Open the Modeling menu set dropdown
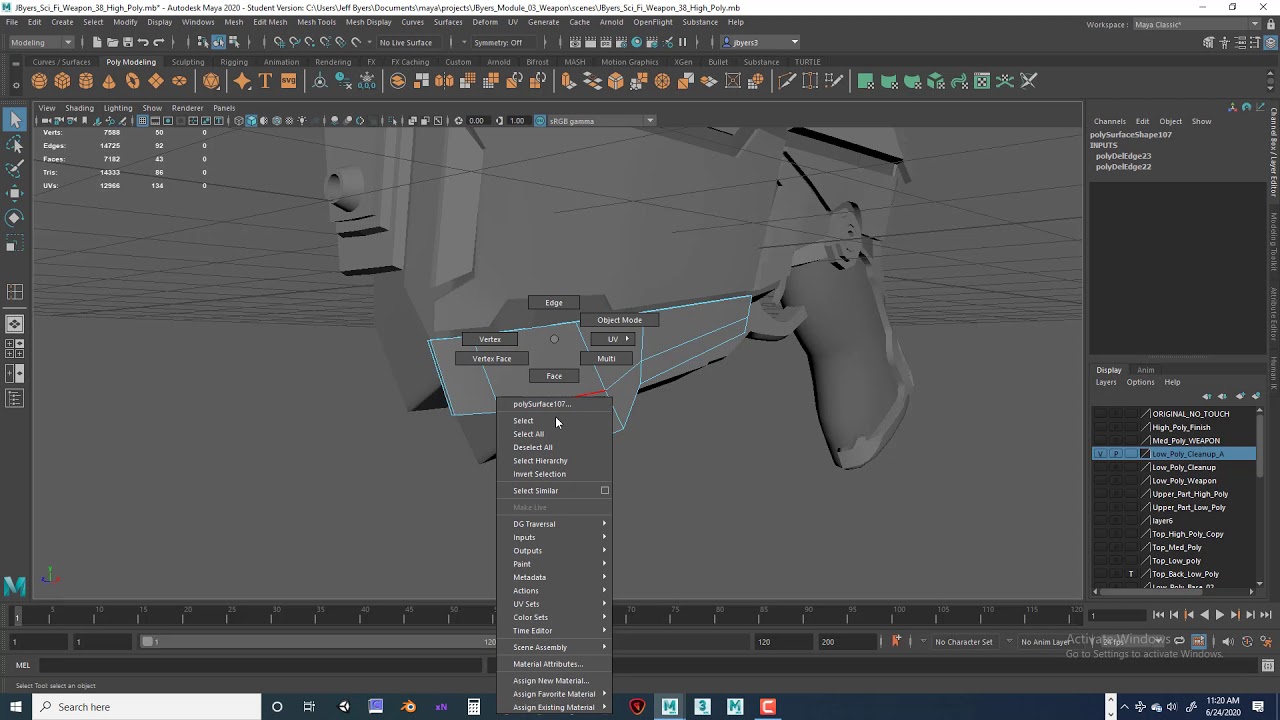The height and width of the screenshot is (720, 1280). pos(40,42)
